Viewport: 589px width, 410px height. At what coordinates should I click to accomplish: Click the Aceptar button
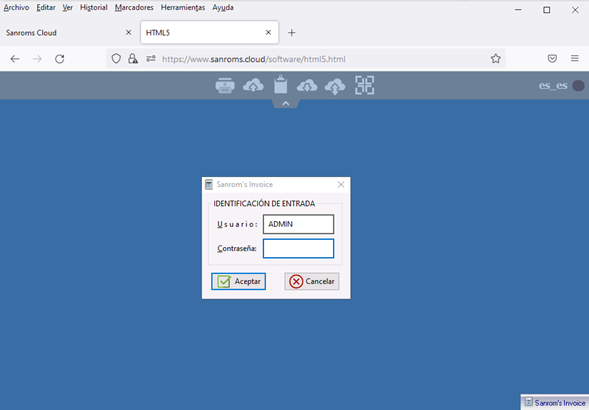[x=239, y=281]
